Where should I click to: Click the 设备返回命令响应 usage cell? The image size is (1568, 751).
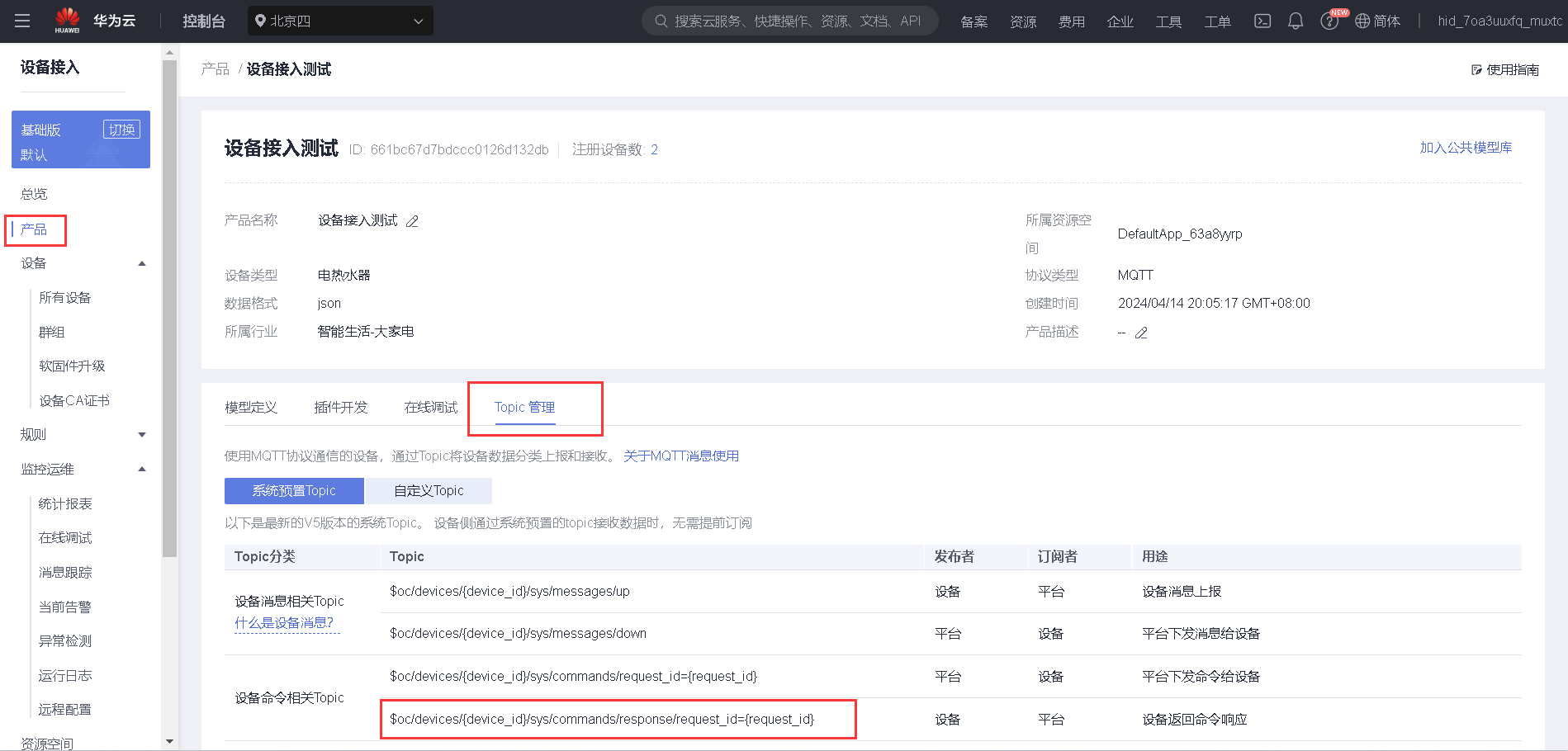click(1194, 720)
